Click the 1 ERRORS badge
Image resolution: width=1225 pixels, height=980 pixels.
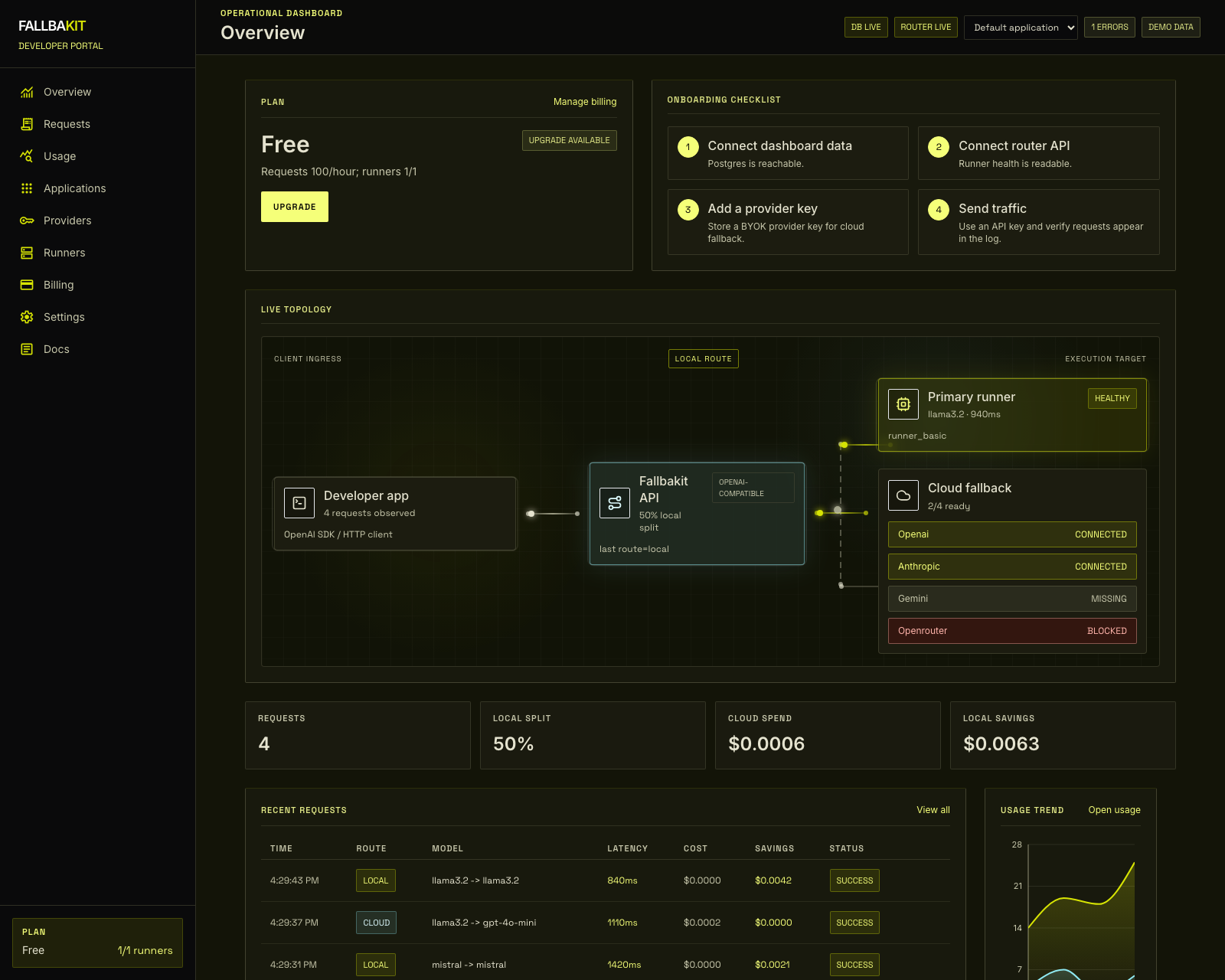click(x=1109, y=28)
